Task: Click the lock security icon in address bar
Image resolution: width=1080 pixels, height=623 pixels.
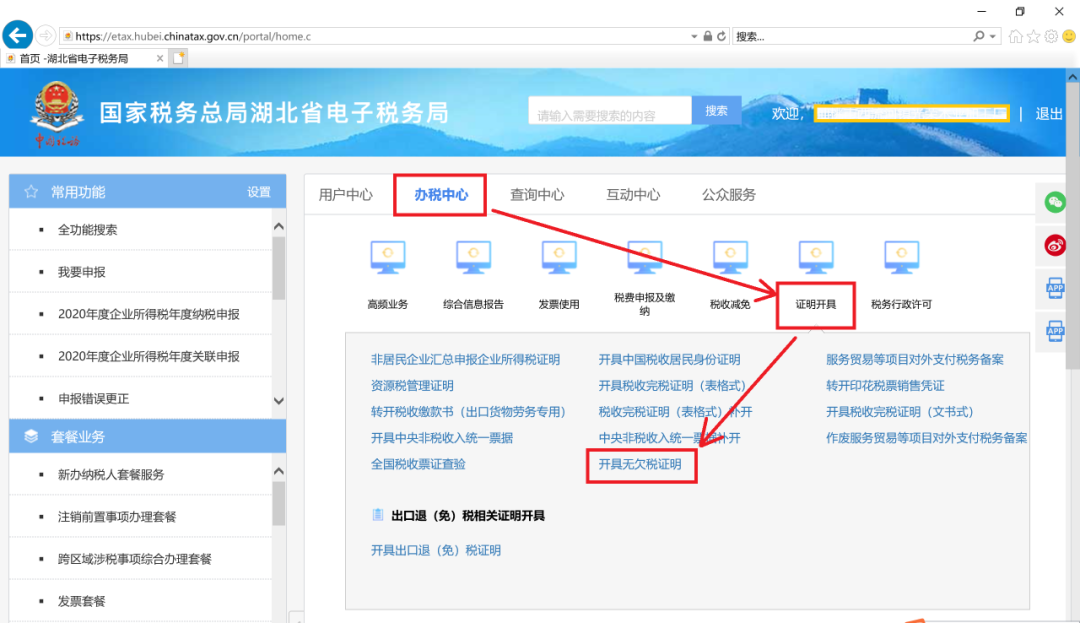Action: 707,36
